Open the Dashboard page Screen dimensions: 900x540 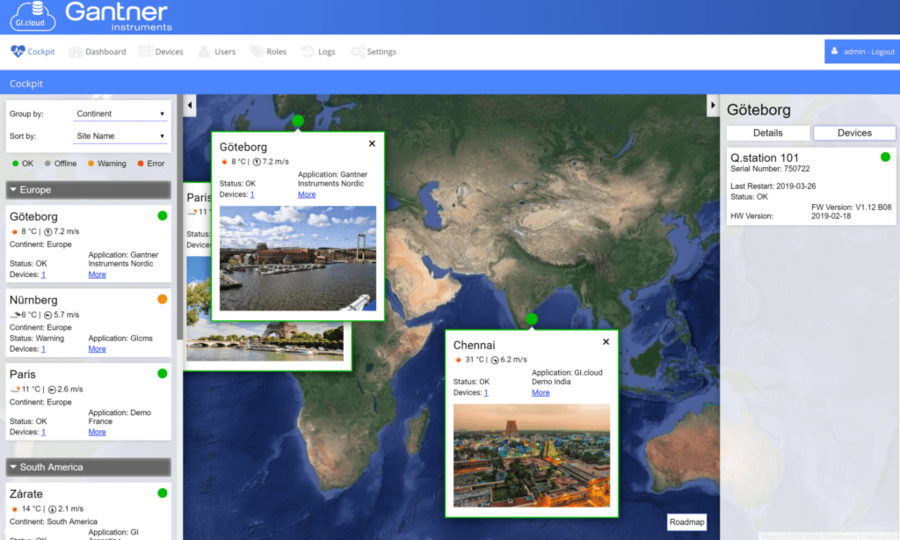pyautogui.click(x=97, y=52)
